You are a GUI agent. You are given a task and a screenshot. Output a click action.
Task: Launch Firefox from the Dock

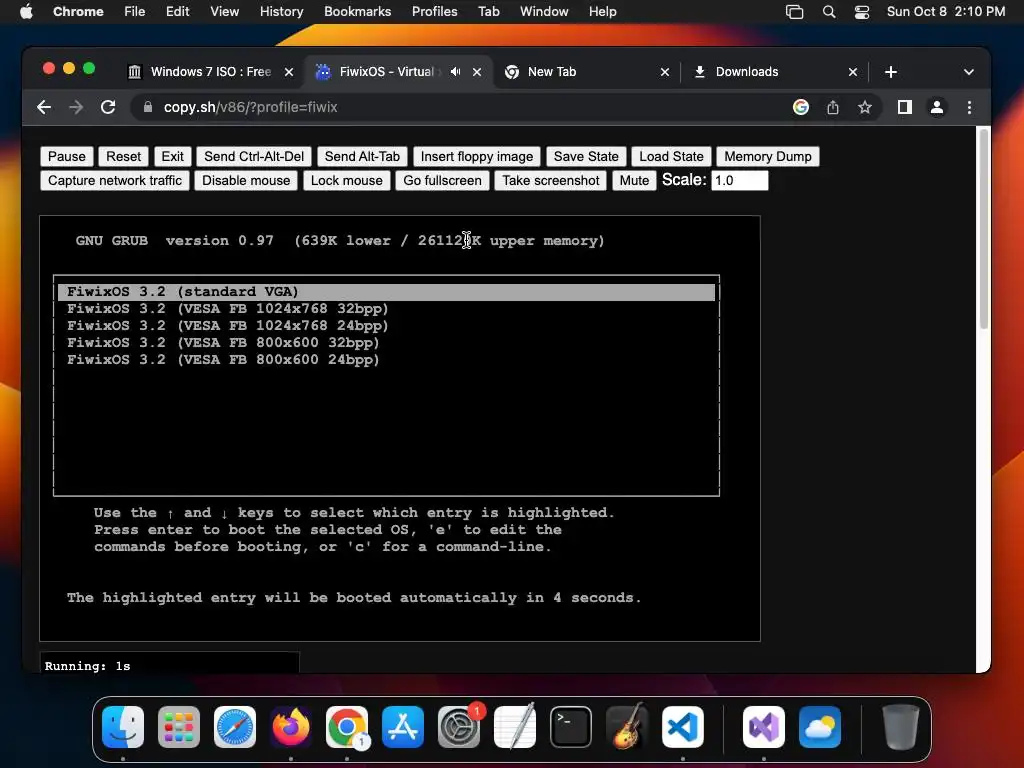point(291,727)
